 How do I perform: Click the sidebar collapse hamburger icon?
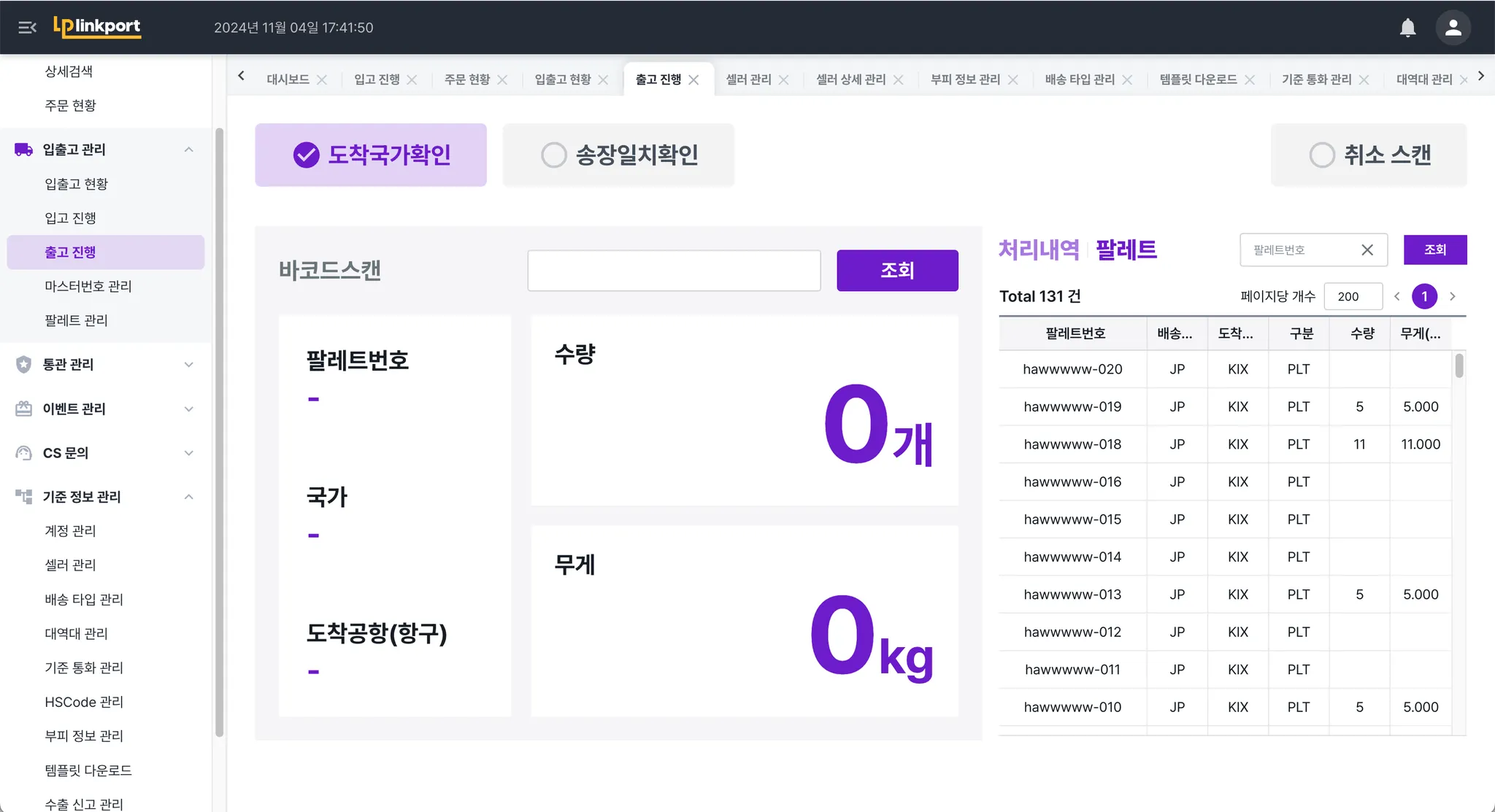tap(27, 28)
